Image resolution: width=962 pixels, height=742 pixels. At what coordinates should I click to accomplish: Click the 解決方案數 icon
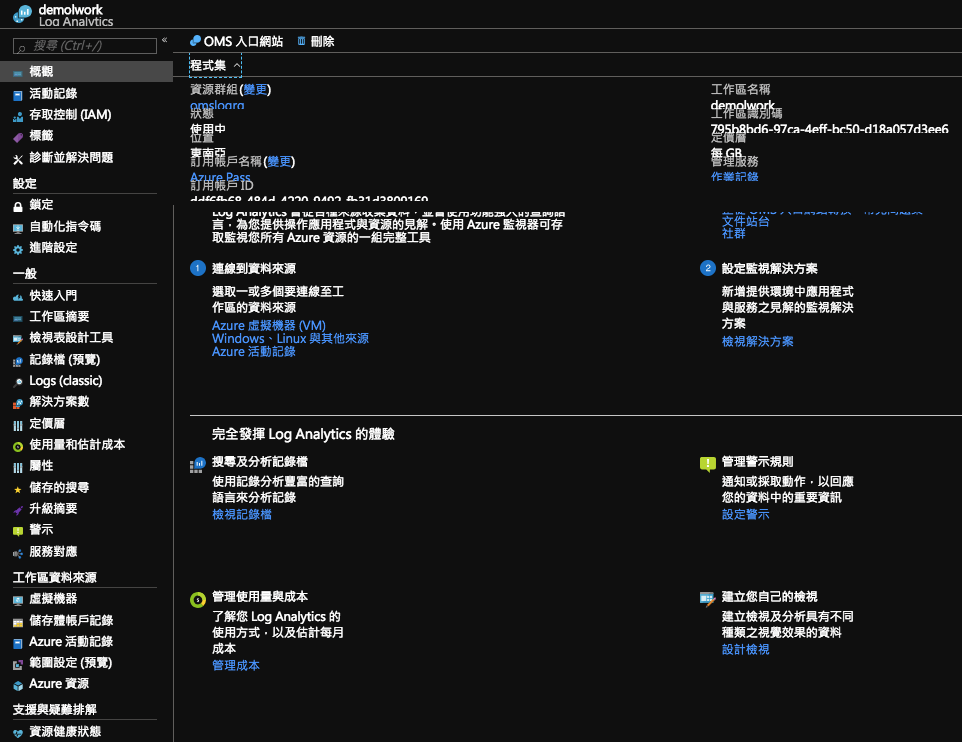(x=18, y=403)
